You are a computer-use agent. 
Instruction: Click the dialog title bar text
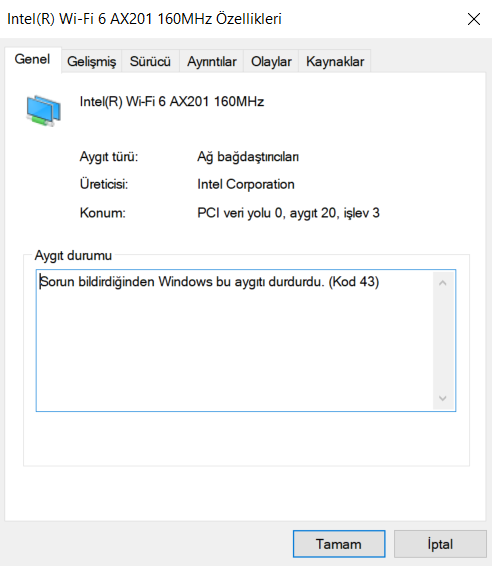pyautogui.click(x=144, y=19)
